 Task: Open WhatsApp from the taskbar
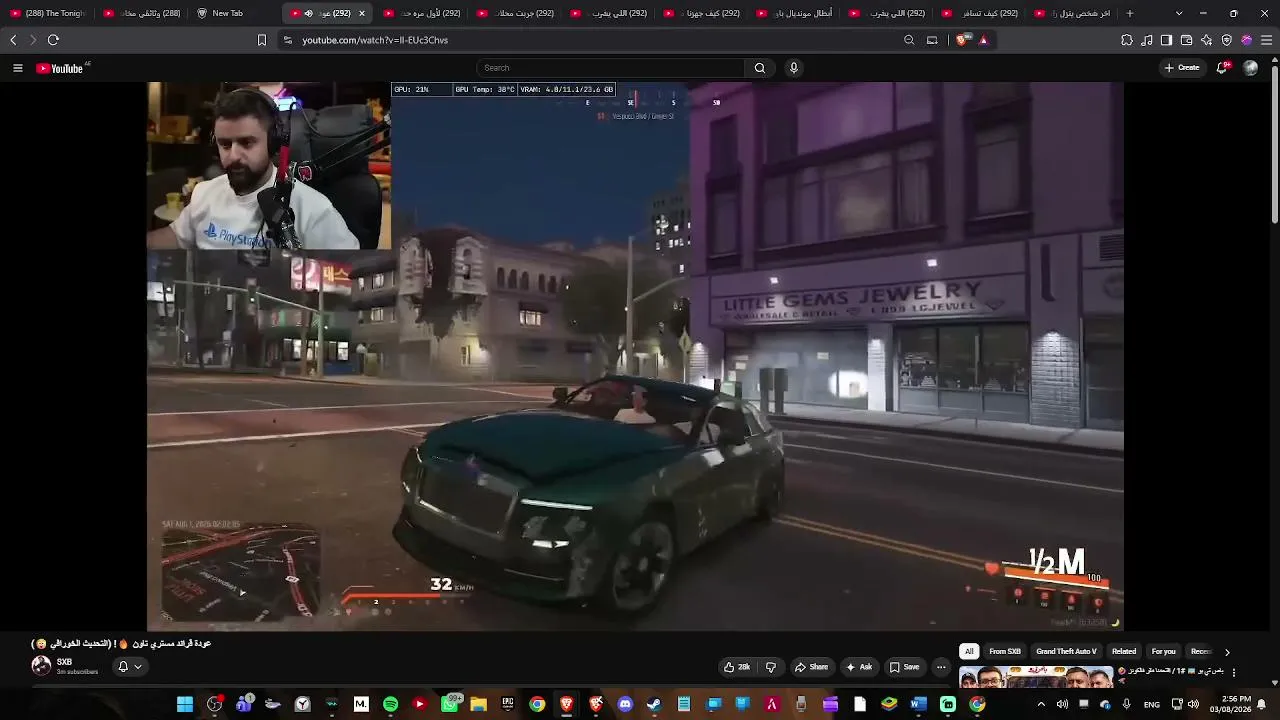[x=449, y=704]
